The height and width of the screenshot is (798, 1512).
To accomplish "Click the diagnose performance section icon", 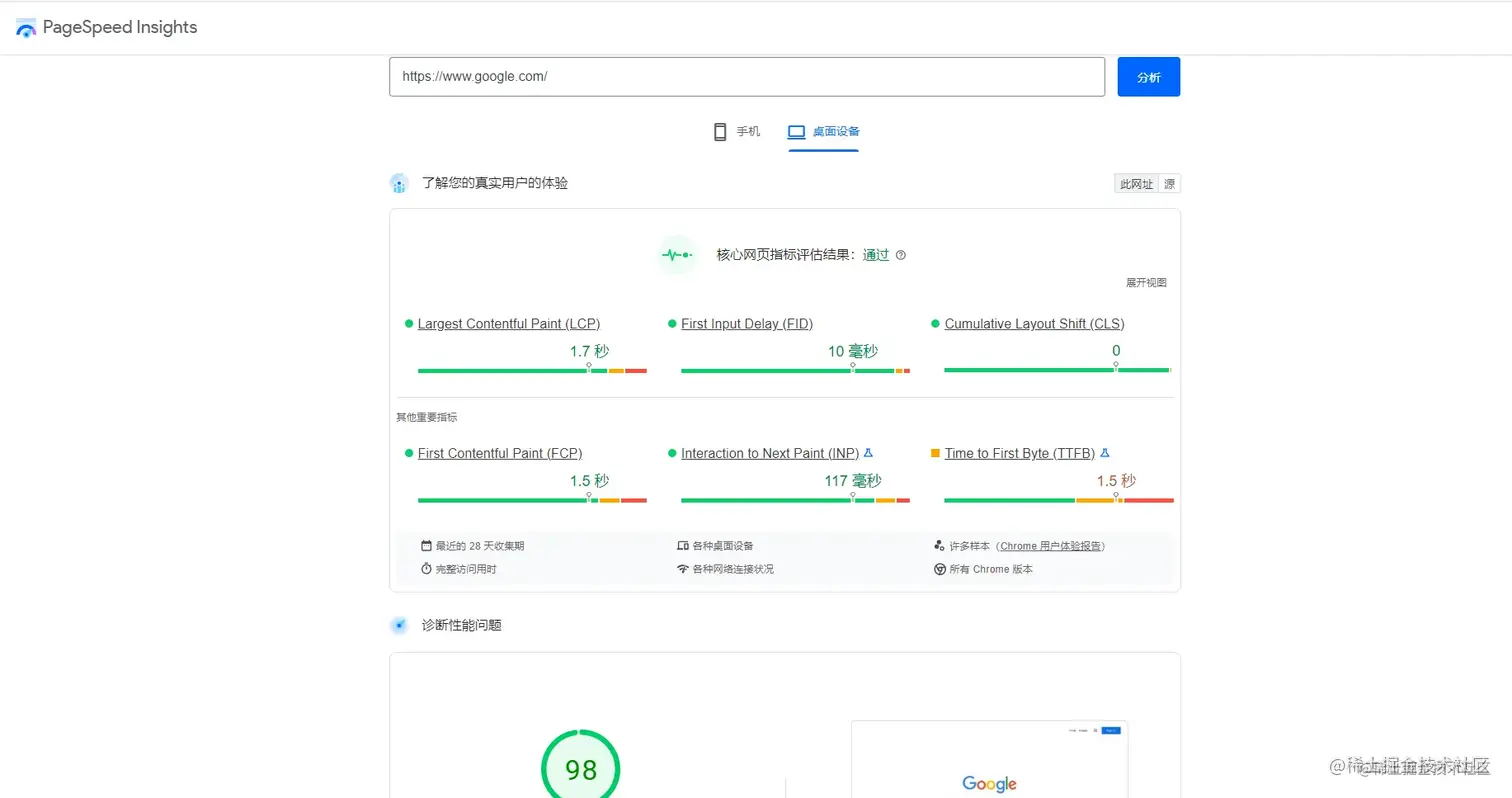I will (x=399, y=626).
